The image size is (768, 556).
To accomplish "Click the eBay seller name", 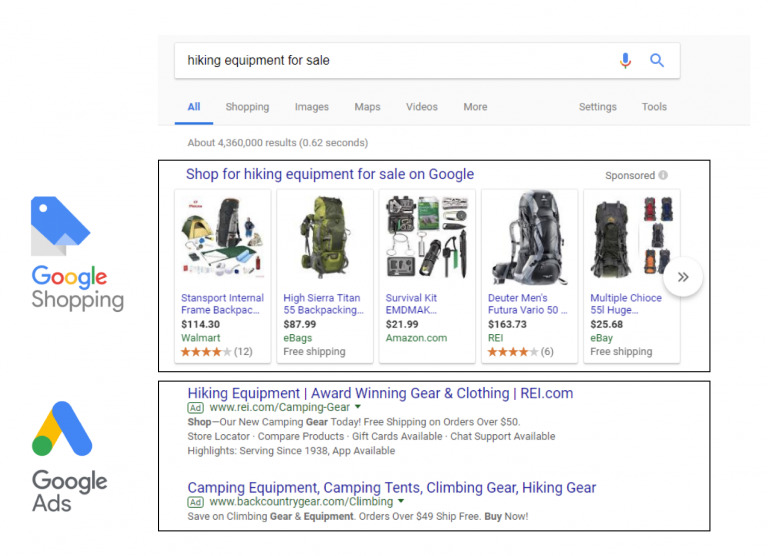I will tap(601, 338).
